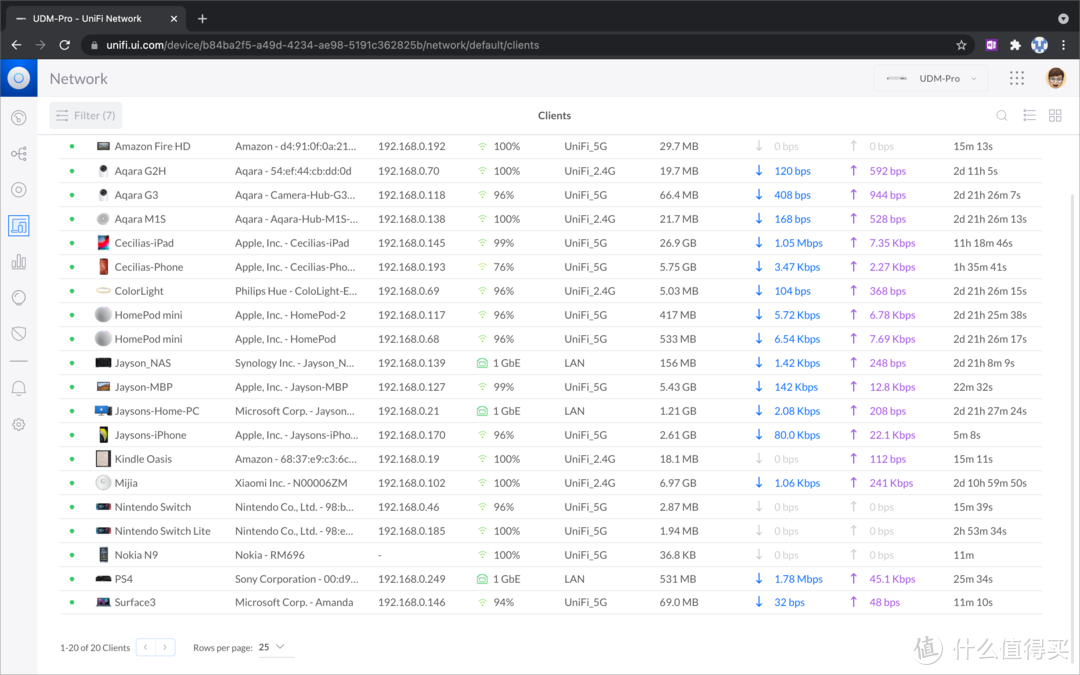Click IP address 192.168.0.138
1080x675 pixels.
(x=412, y=219)
